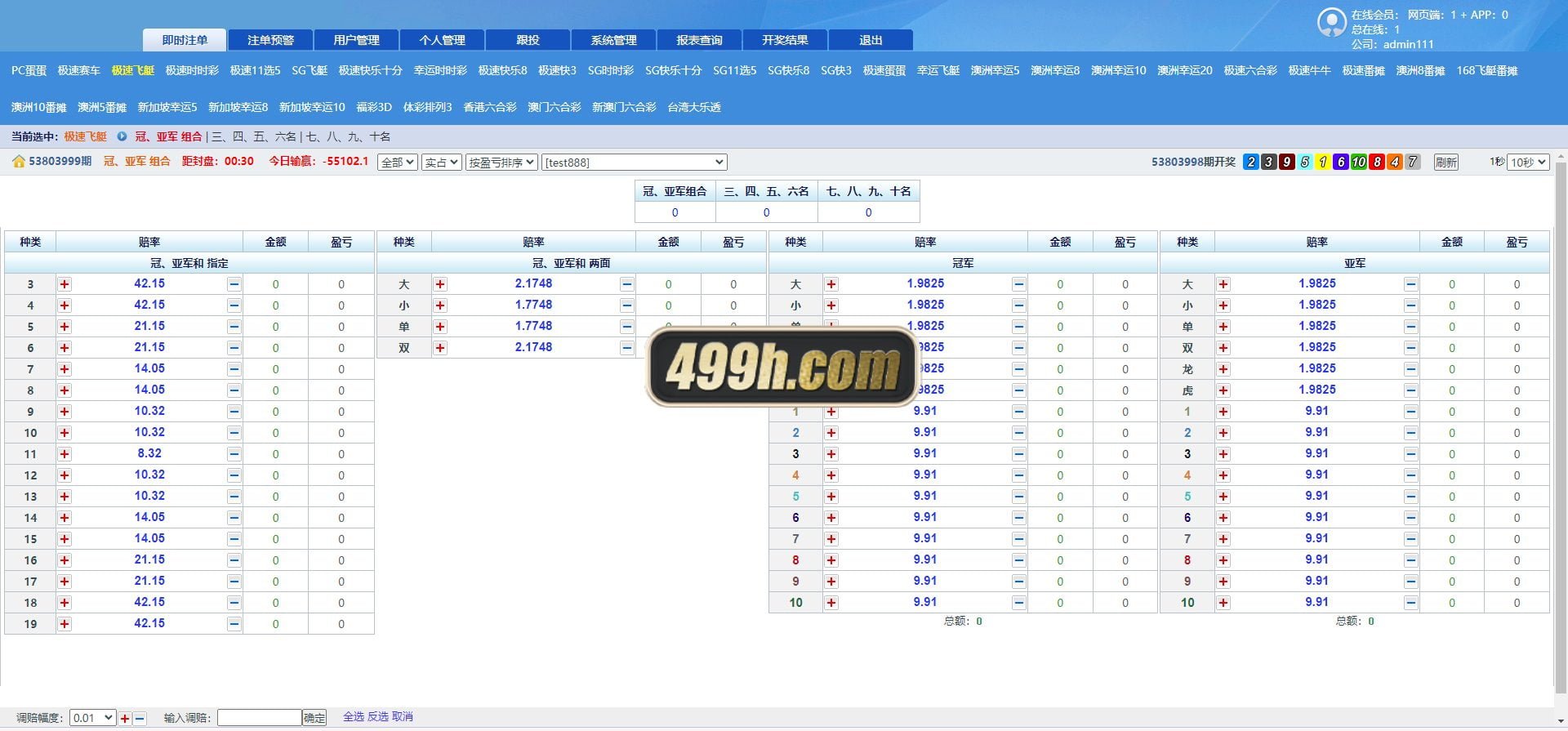Increase odds for 冠亚军和 11
Screen dimensions: 1568x731
click(x=65, y=454)
